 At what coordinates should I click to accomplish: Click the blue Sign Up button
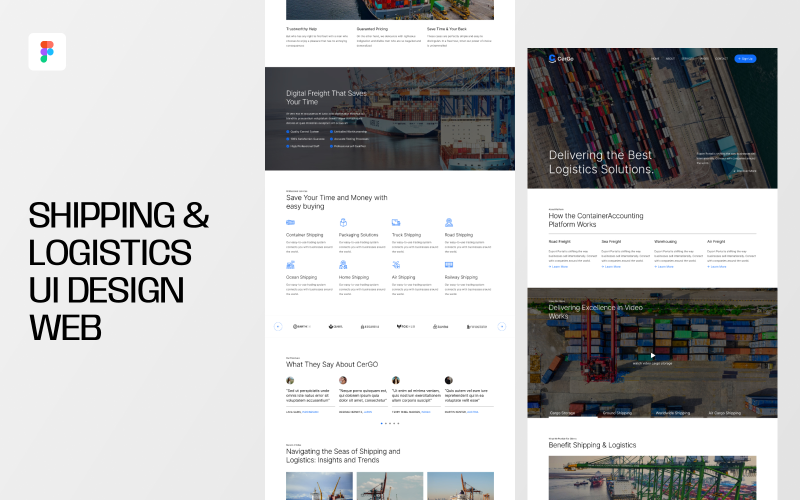(745, 59)
